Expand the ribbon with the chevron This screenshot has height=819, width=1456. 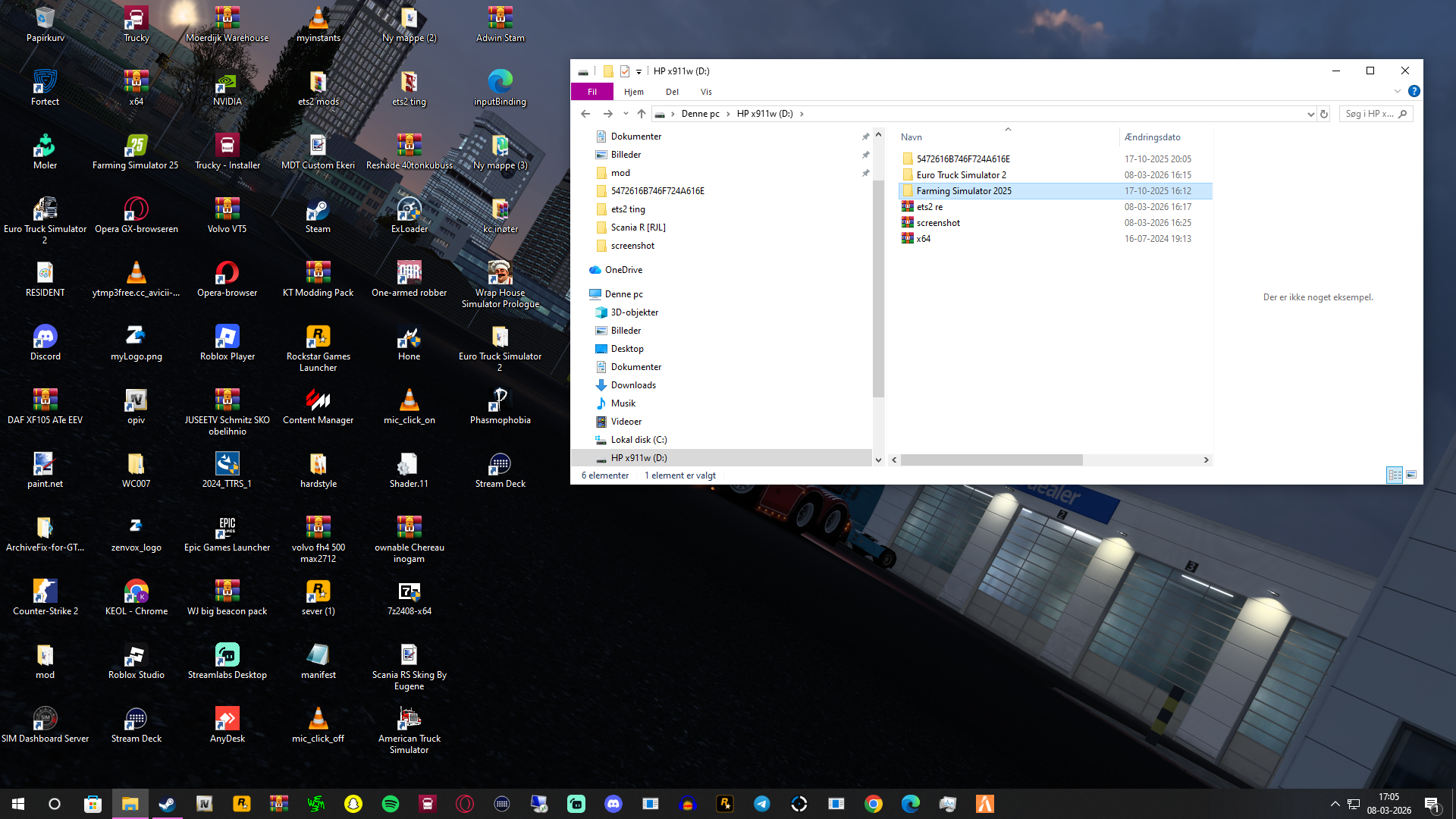click(1397, 91)
